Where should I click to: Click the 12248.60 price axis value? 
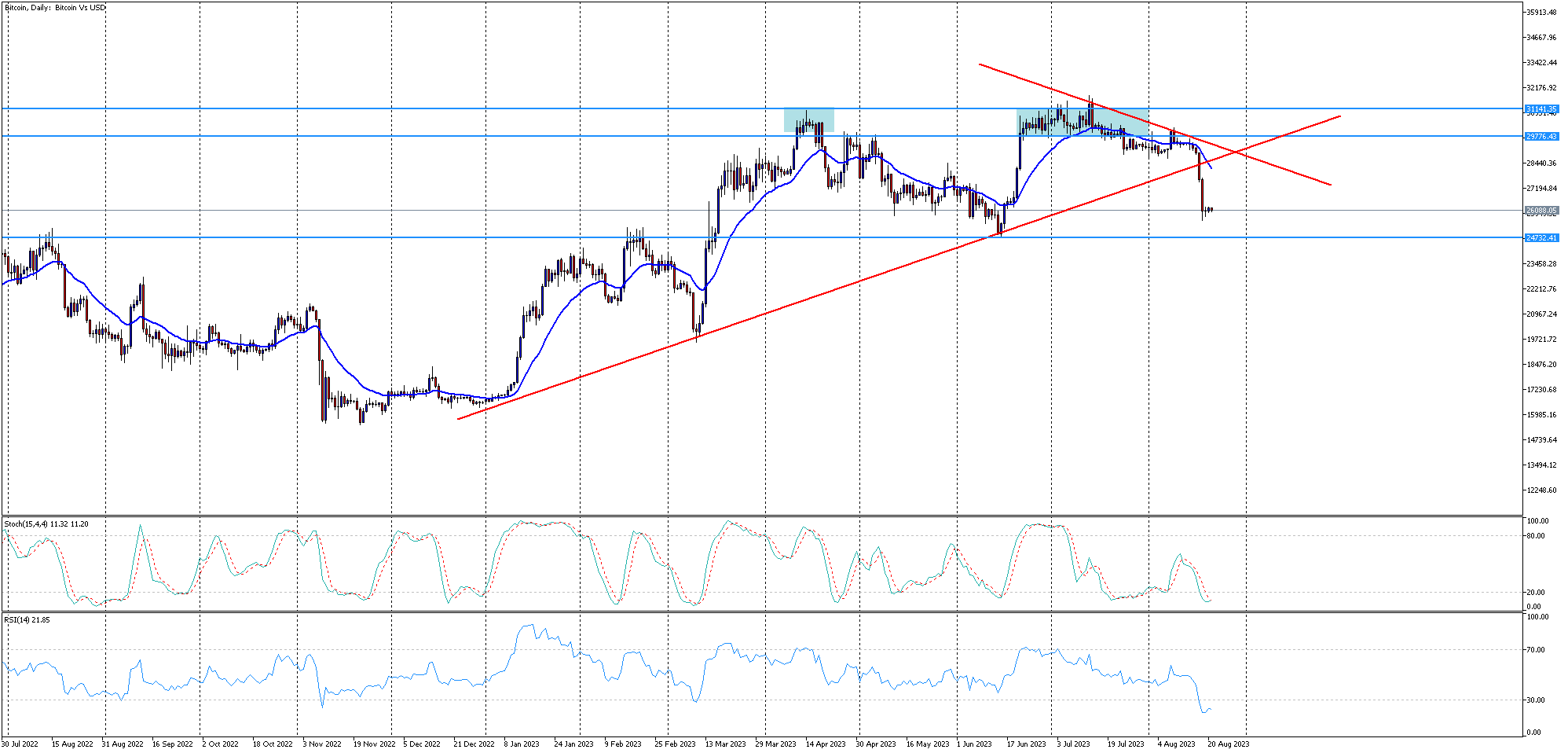click(1541, 490)
